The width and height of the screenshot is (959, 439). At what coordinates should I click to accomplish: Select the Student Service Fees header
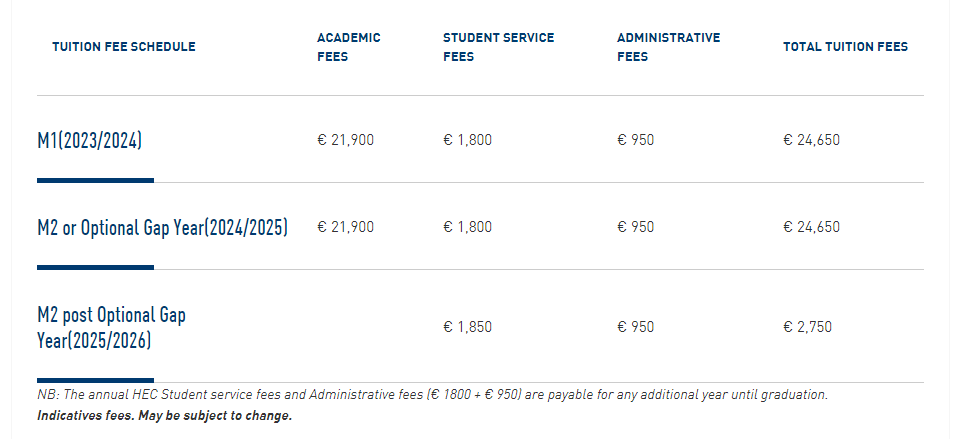[x=498, y=47]
